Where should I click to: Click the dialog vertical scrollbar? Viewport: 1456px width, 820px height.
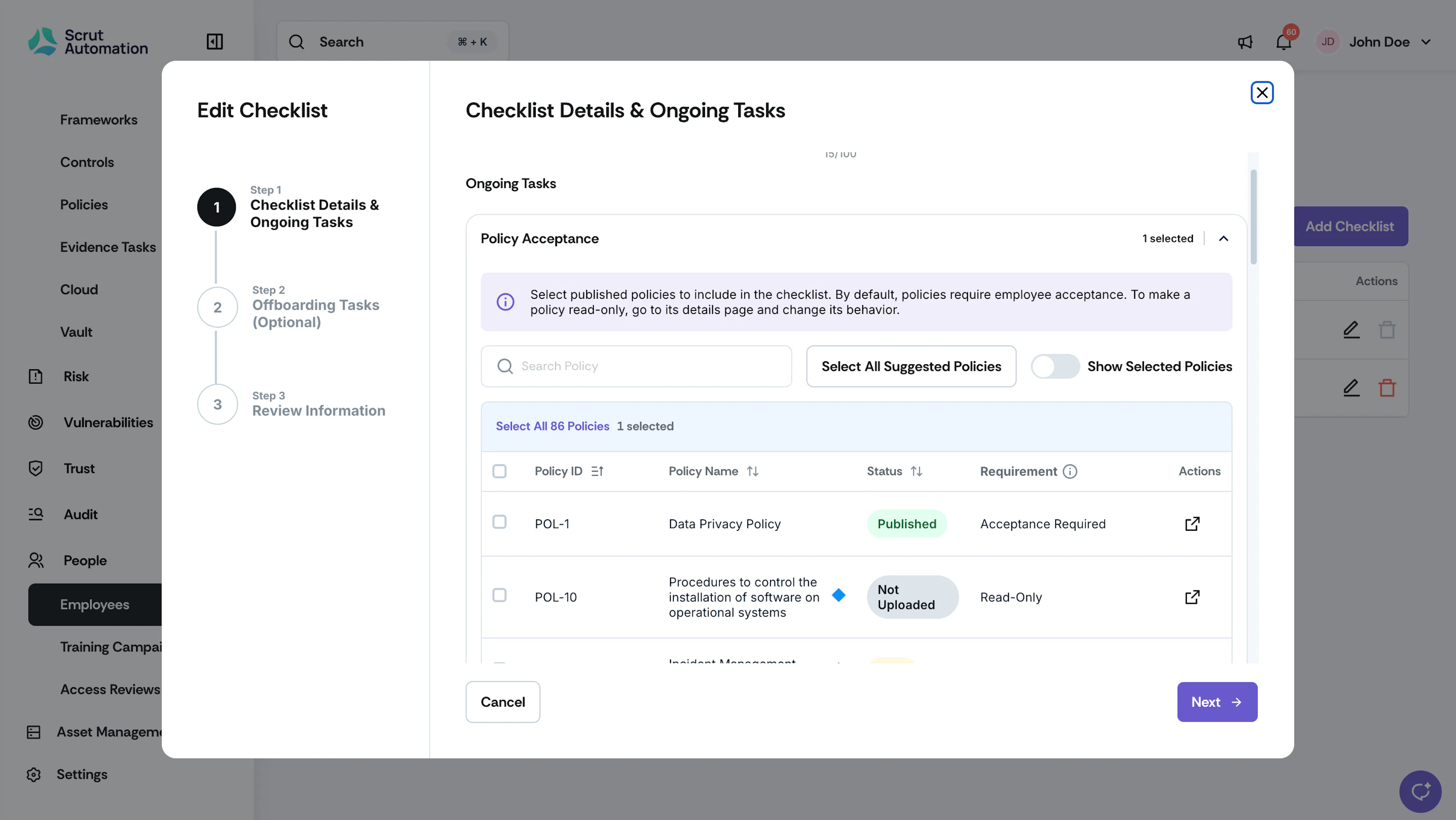click(x=1253, y=217)
